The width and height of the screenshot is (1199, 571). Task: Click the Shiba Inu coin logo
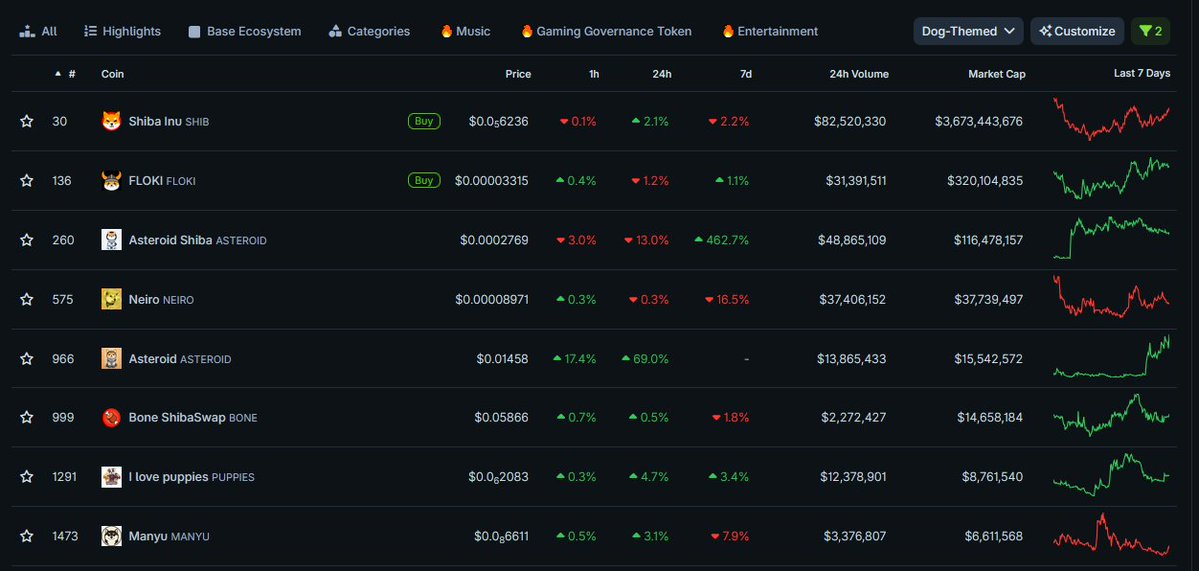point(112,121)
